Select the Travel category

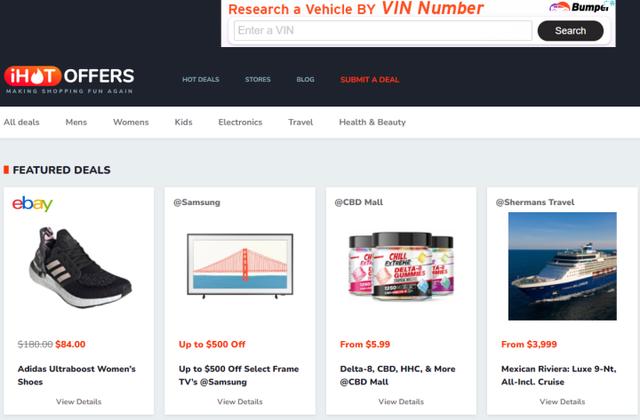(x=301, y=122)
